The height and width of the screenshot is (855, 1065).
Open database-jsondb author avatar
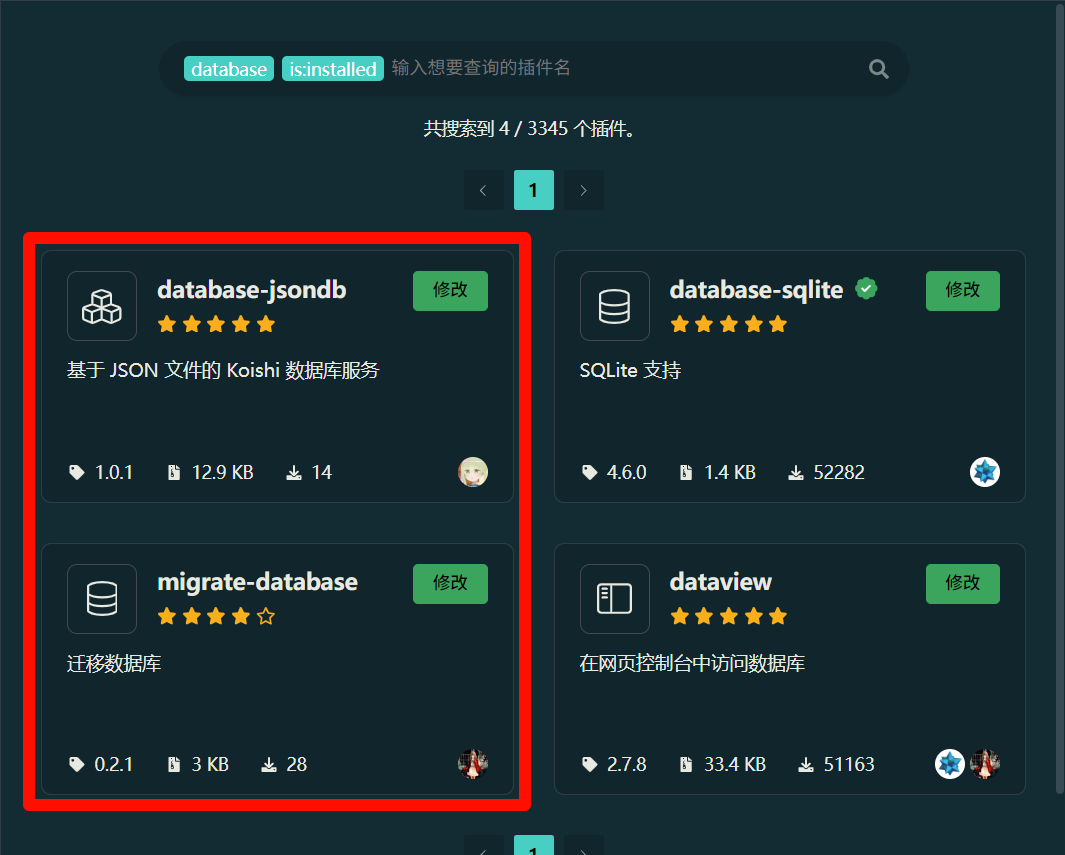[473, 472]
